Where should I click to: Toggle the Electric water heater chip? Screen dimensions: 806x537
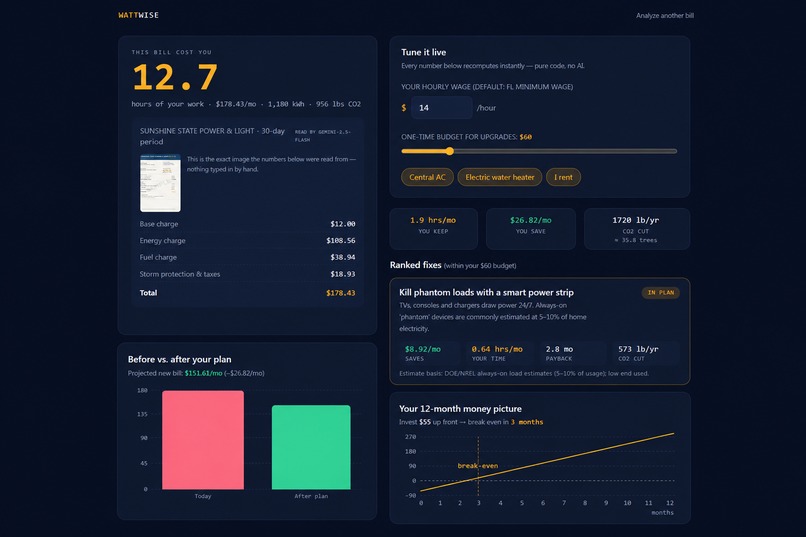click(500, 177)
